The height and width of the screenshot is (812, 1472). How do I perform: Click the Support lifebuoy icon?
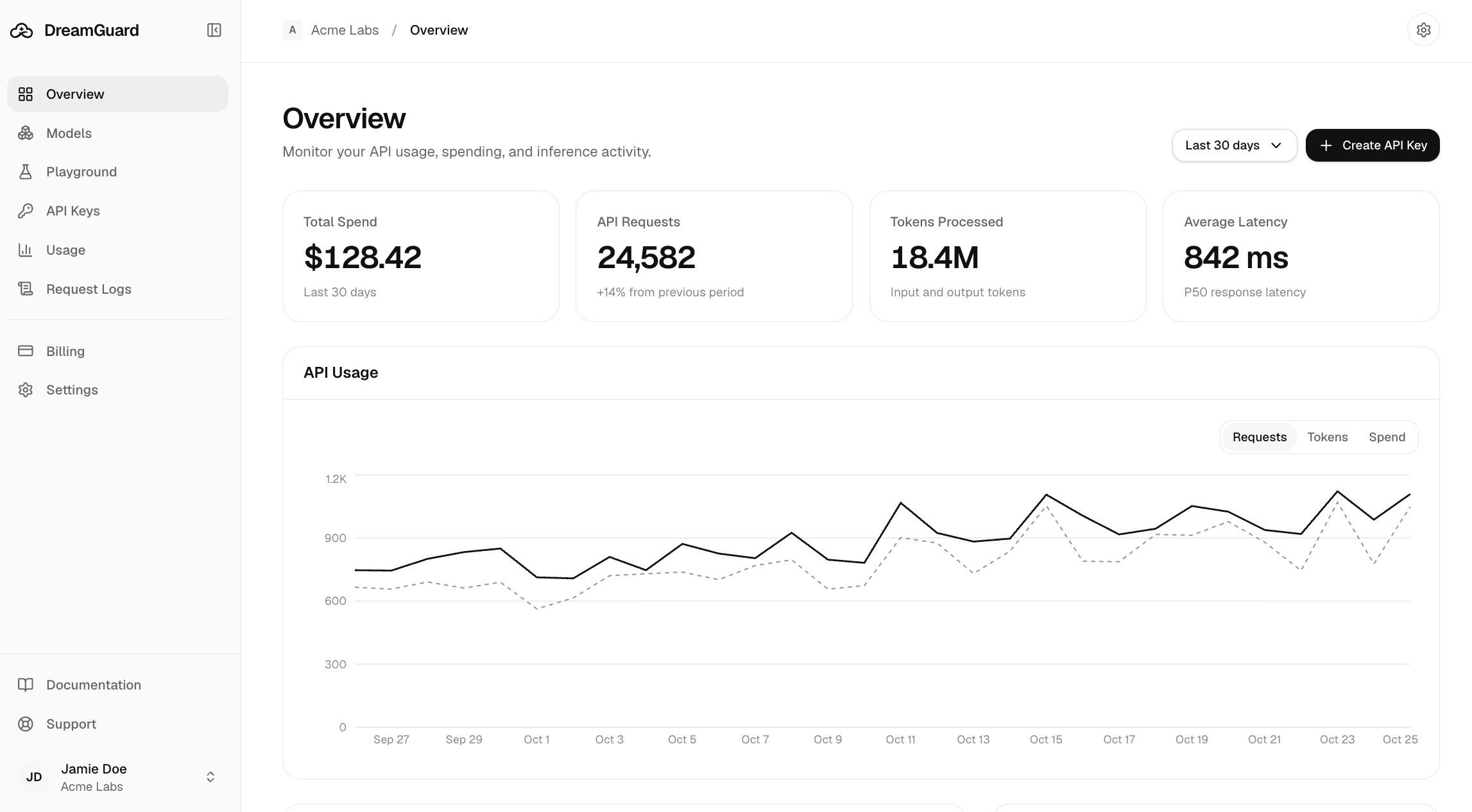(x=26, y=724)
